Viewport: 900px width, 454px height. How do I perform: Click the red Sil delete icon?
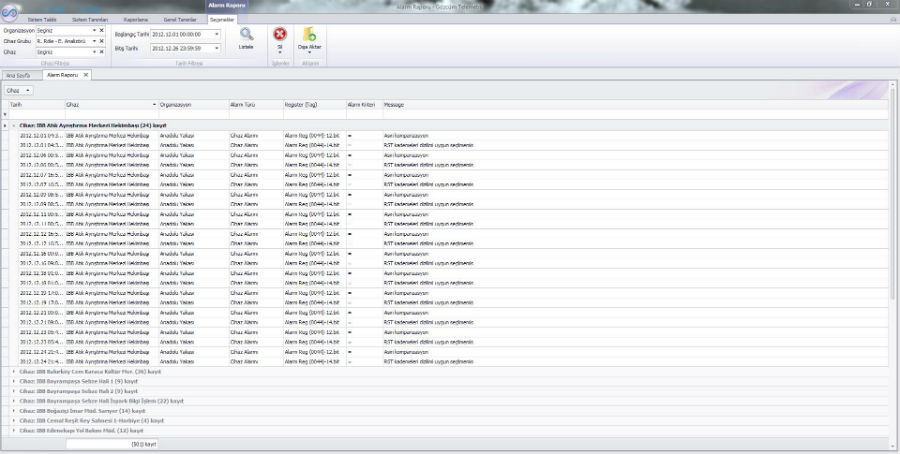(280, 35)
